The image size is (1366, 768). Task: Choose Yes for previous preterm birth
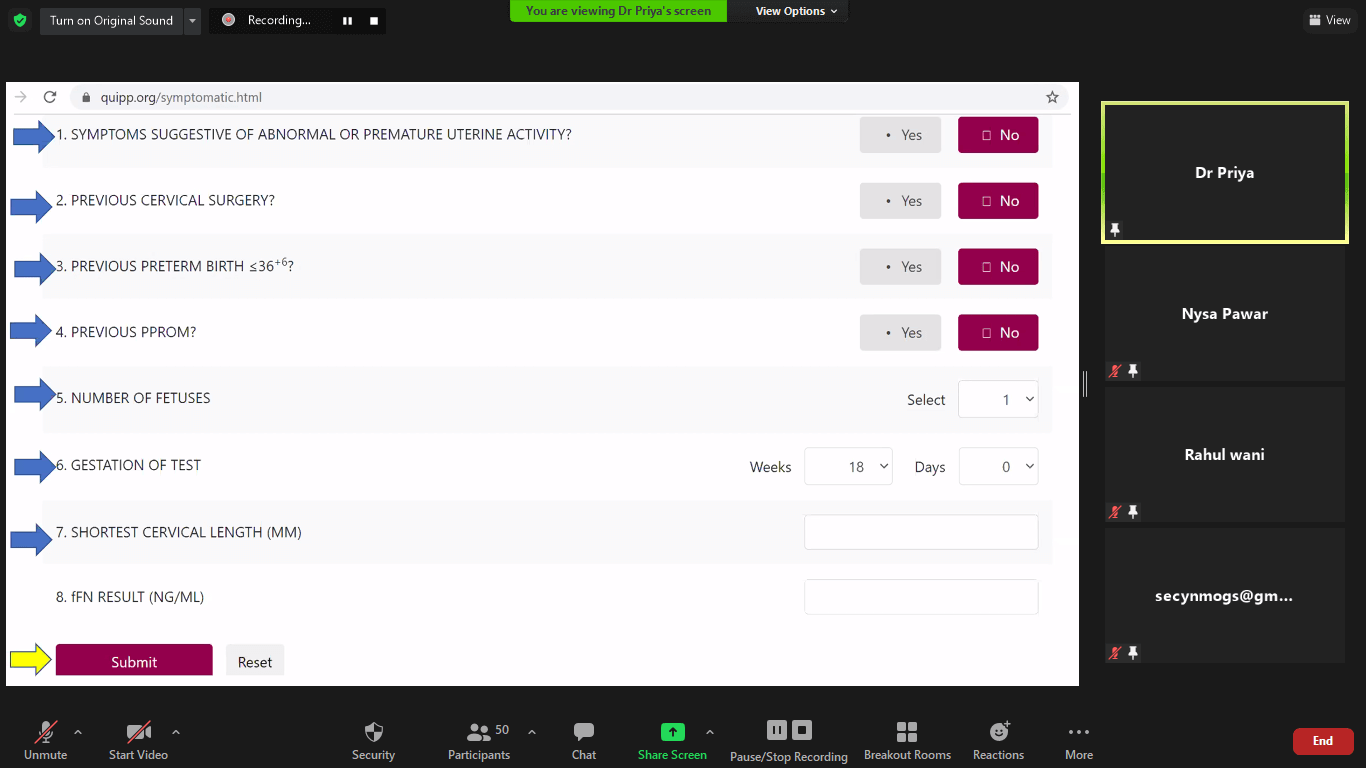click(x=900, y=267)
